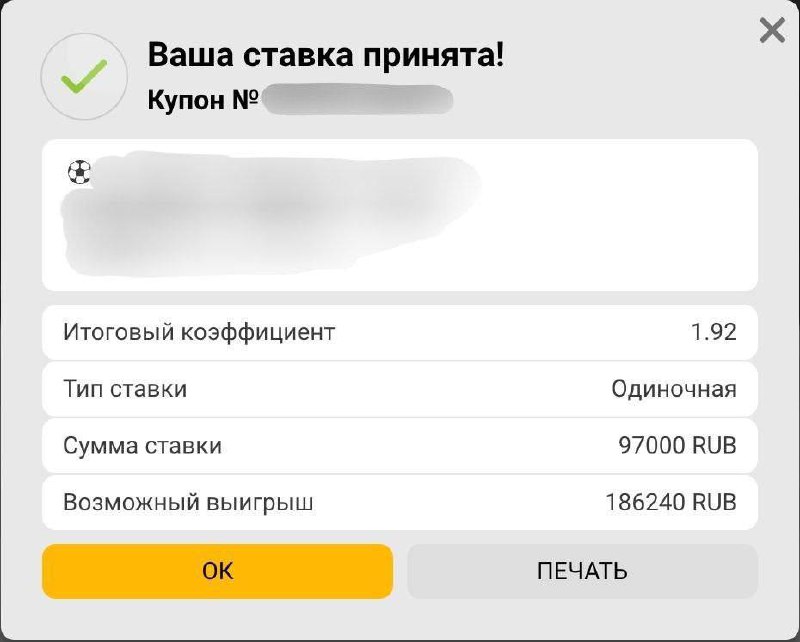Click the 'Ваша ставка принята!' heading

click(x=326, y=55)
